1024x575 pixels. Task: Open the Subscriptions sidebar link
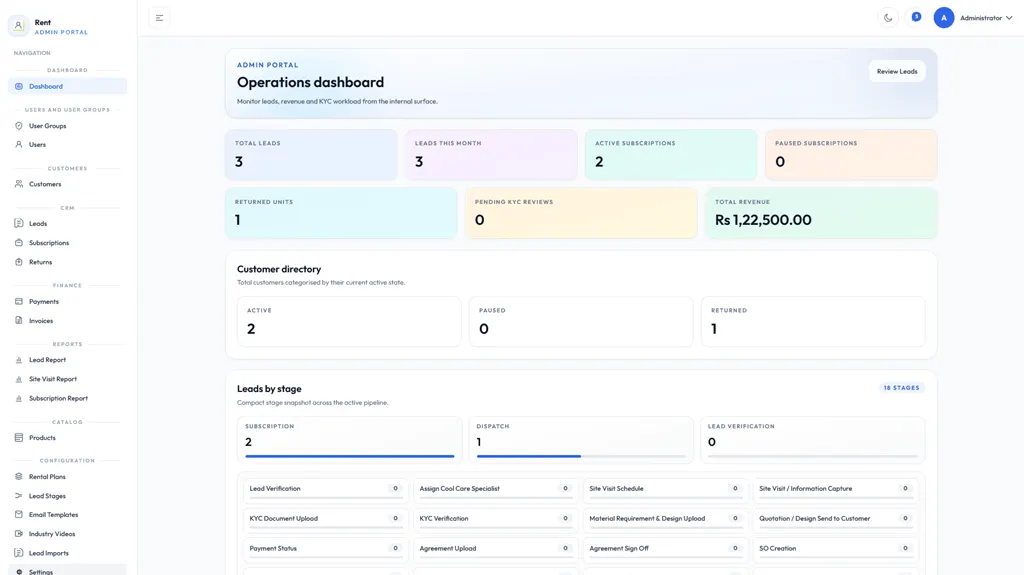pos(67,242)
